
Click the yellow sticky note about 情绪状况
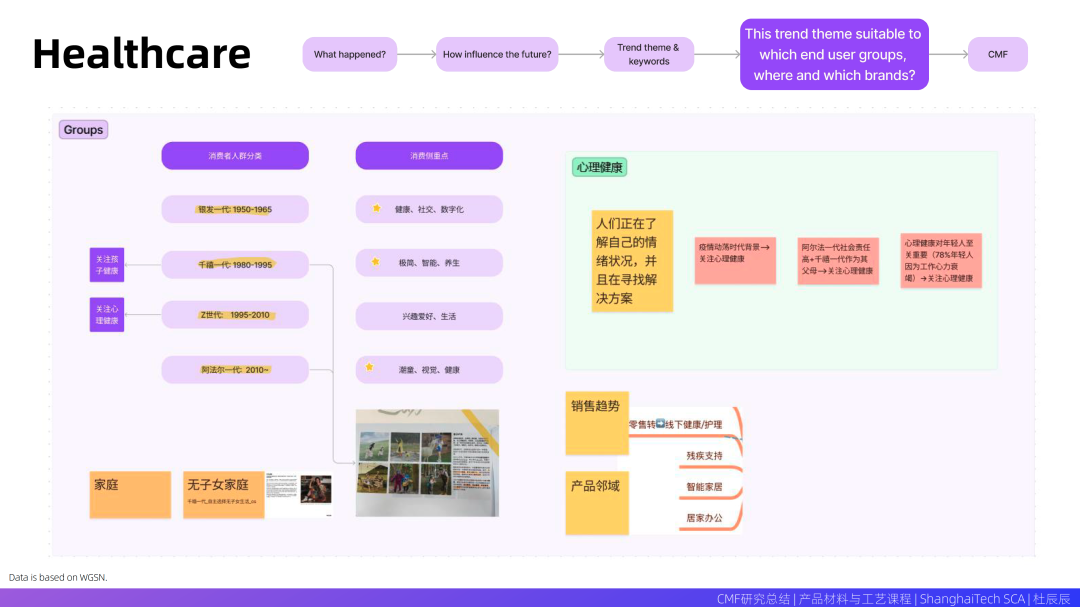[x=632, y=261]
